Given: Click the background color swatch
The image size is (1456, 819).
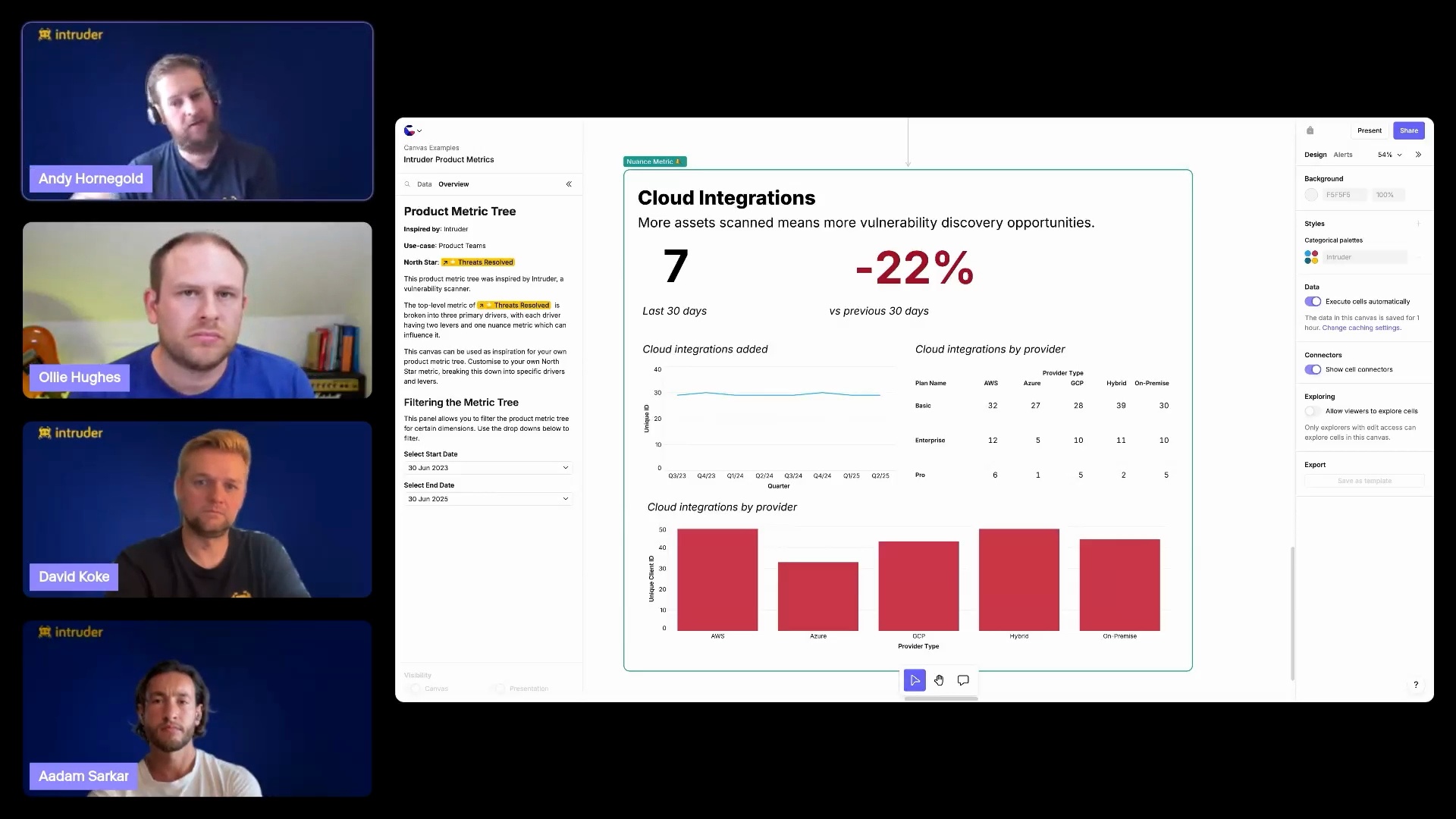Looking at the screenshot, I should 1311,195.
